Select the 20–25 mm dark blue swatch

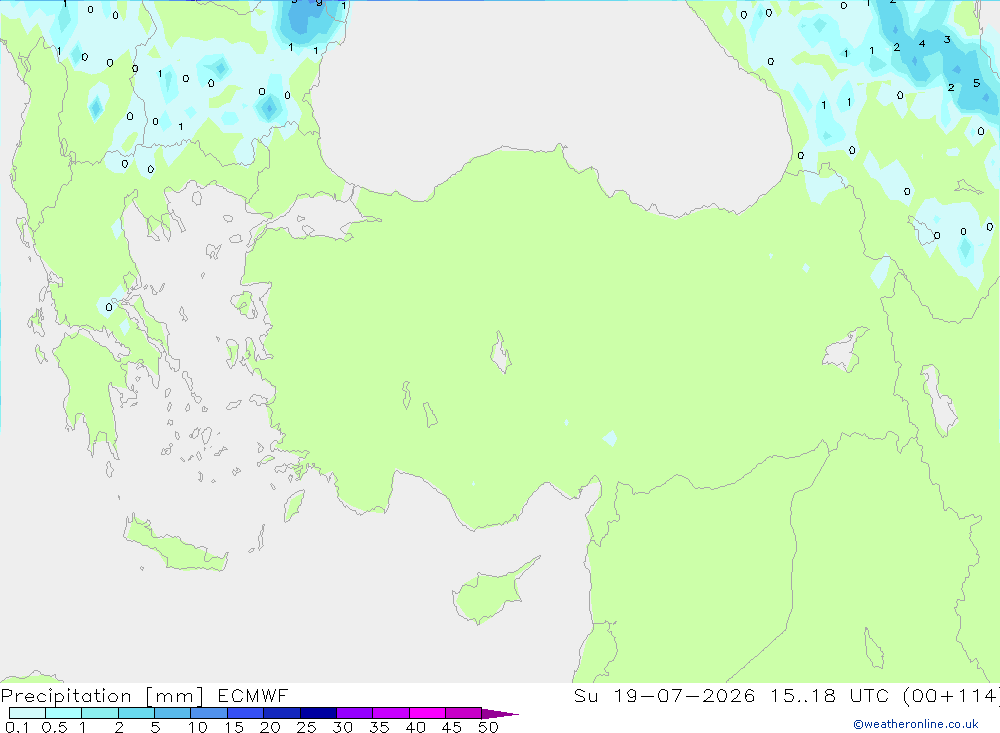tap(281, 713)
